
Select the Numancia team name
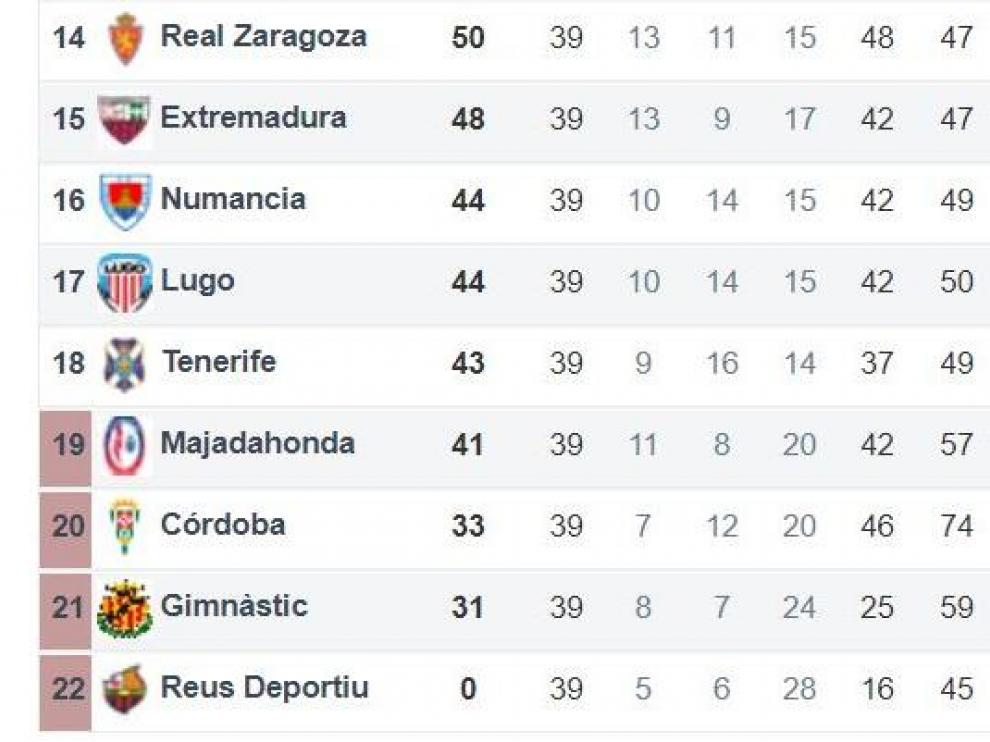coord(234,200)
